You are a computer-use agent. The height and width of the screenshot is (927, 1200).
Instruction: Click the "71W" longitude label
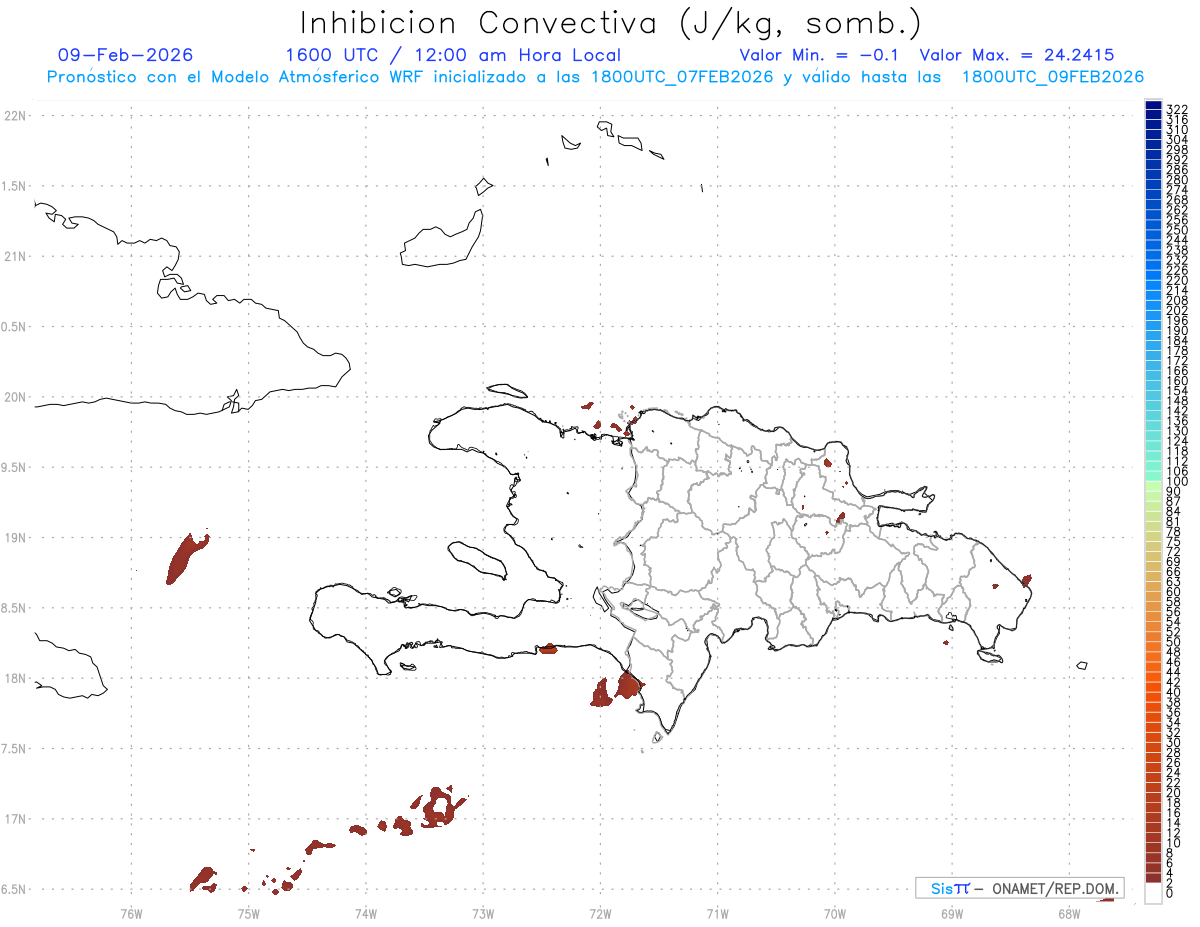[717, 913]
